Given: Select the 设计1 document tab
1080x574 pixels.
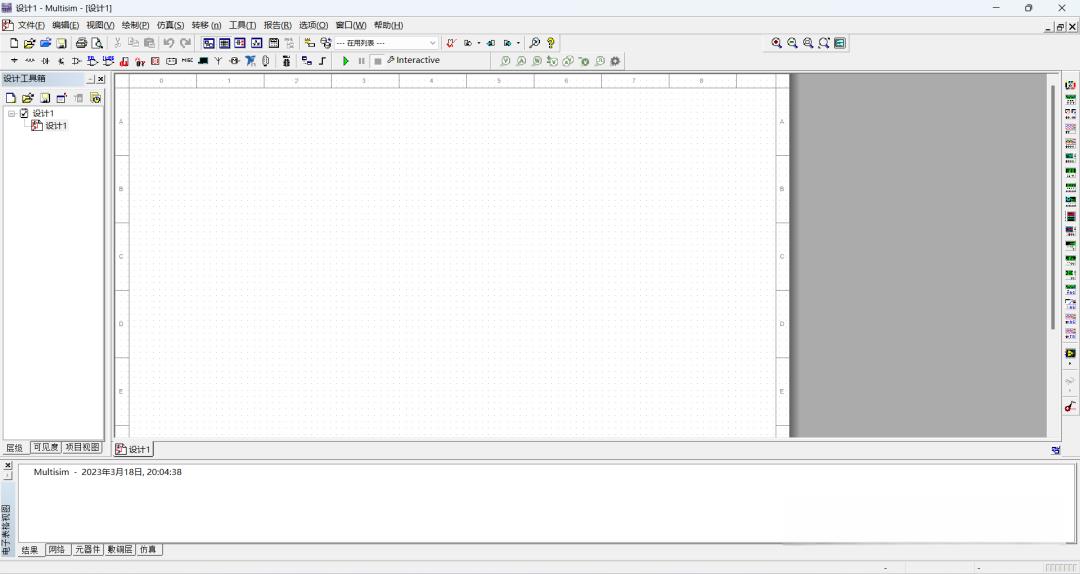Looking at the screenshot, I should coord(133,449).
